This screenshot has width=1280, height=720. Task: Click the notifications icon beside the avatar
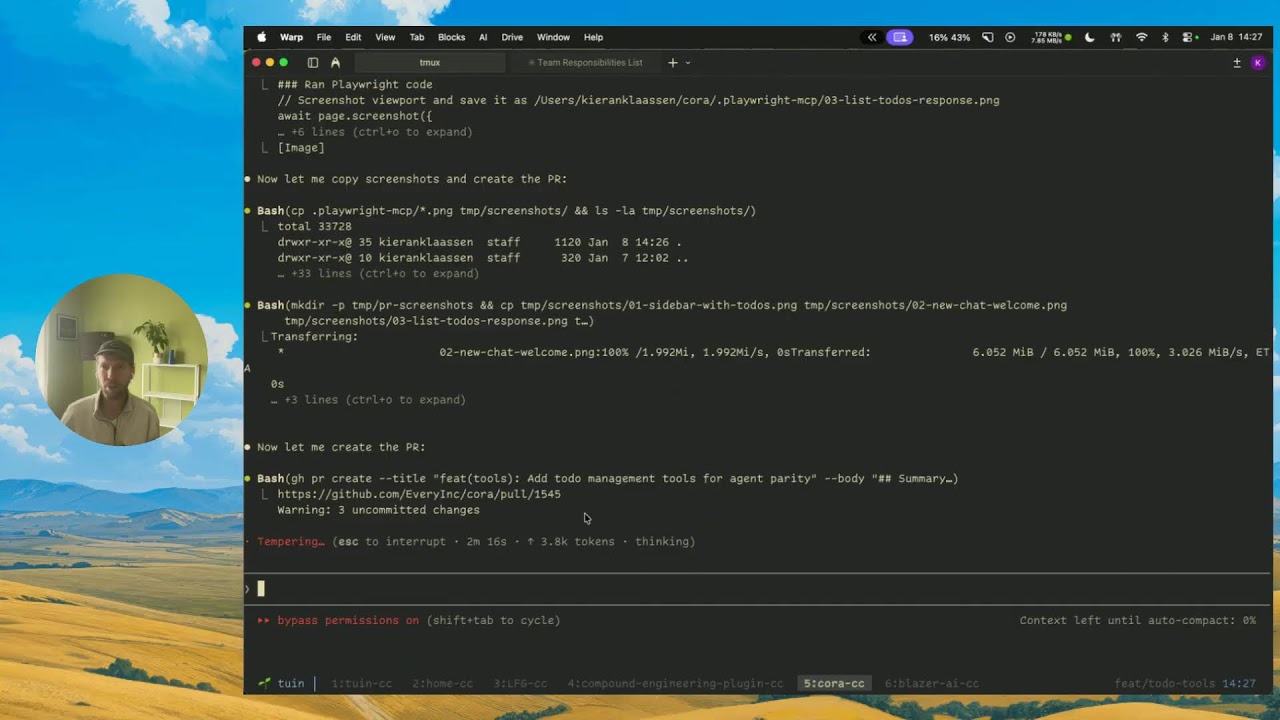click(1237, 62)
